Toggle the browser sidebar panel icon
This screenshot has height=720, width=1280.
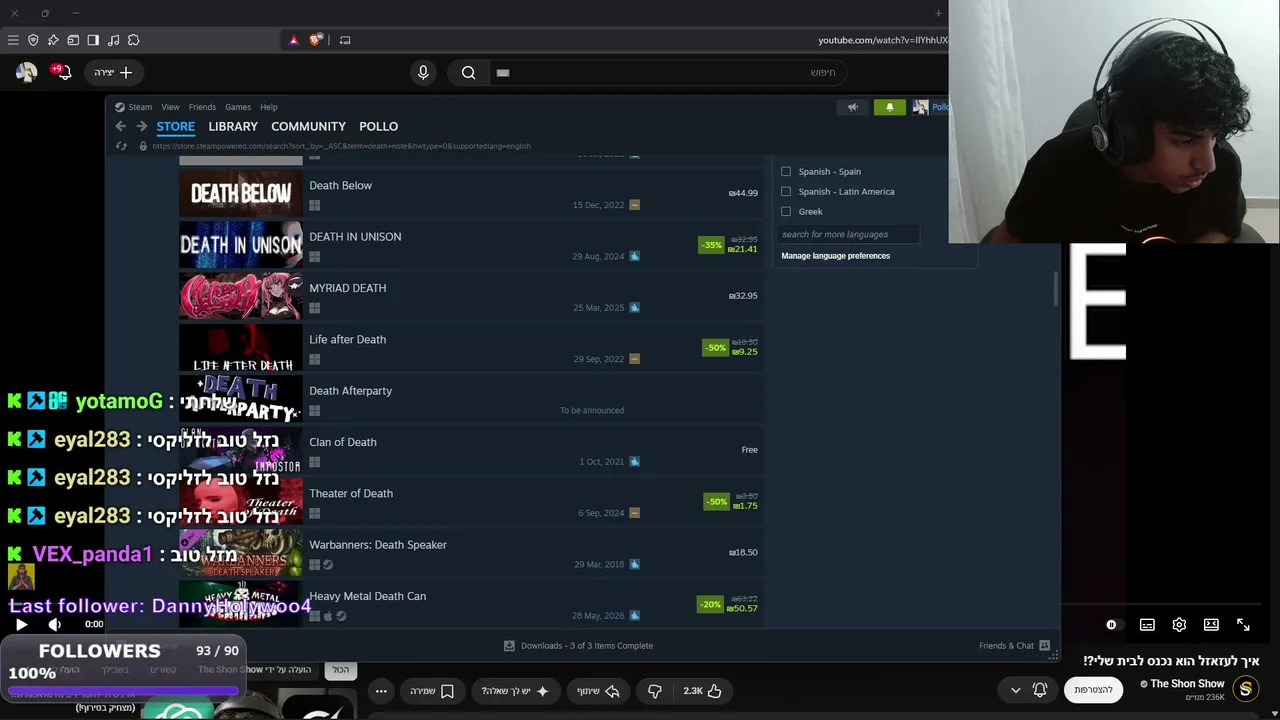click(93, 40)
